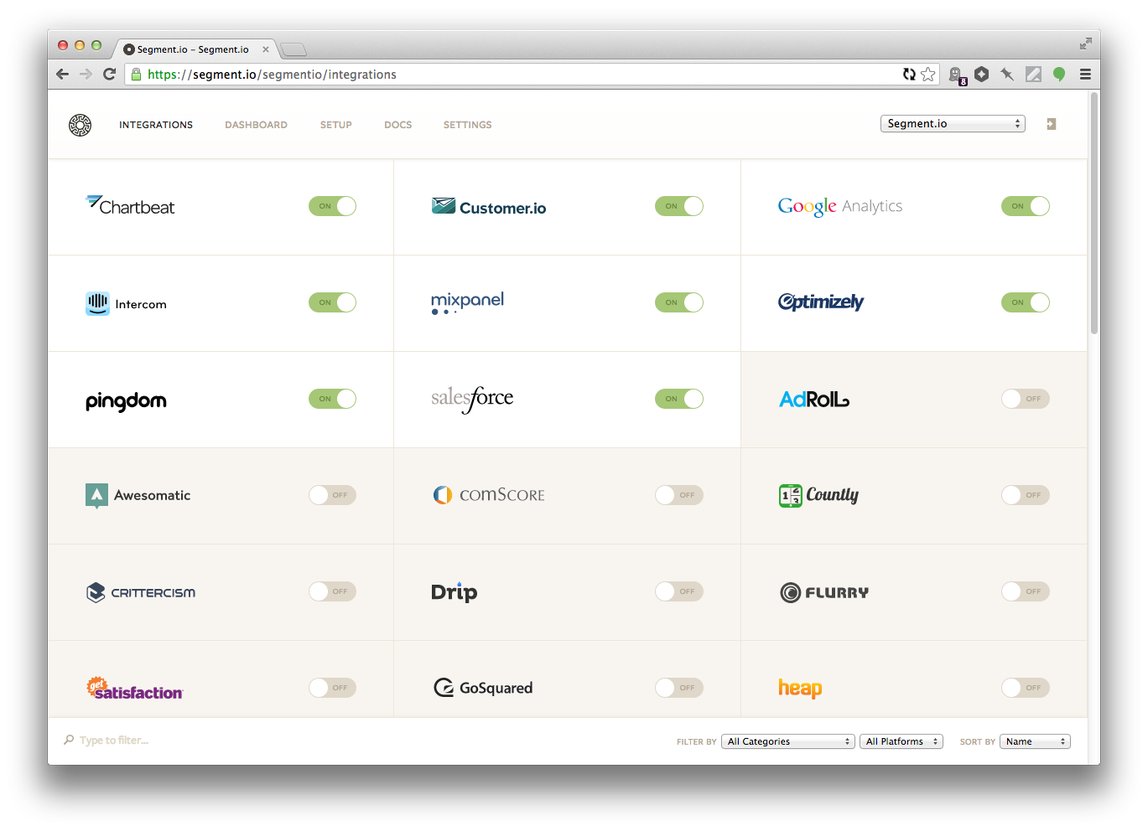This screenshot has width=1148, height=831.
Task: Turn off the Customer.io toggle
Action: 679,206
